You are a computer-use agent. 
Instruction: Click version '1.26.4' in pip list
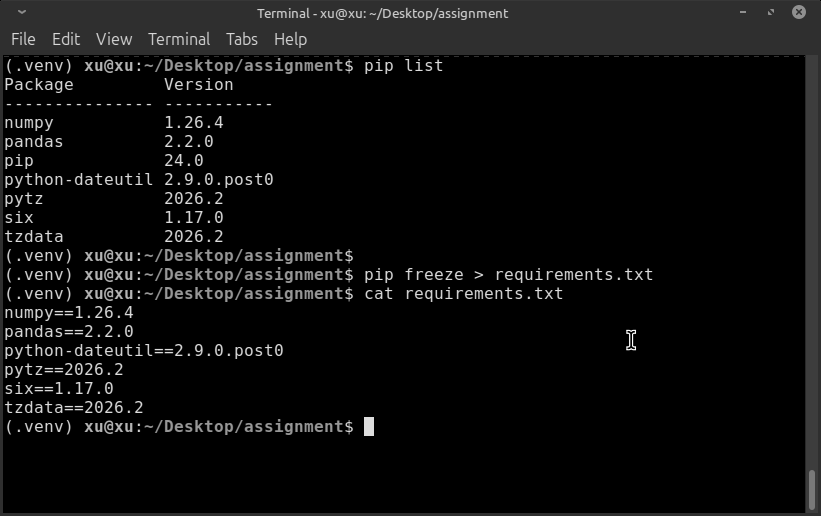[x=194, y=123]
